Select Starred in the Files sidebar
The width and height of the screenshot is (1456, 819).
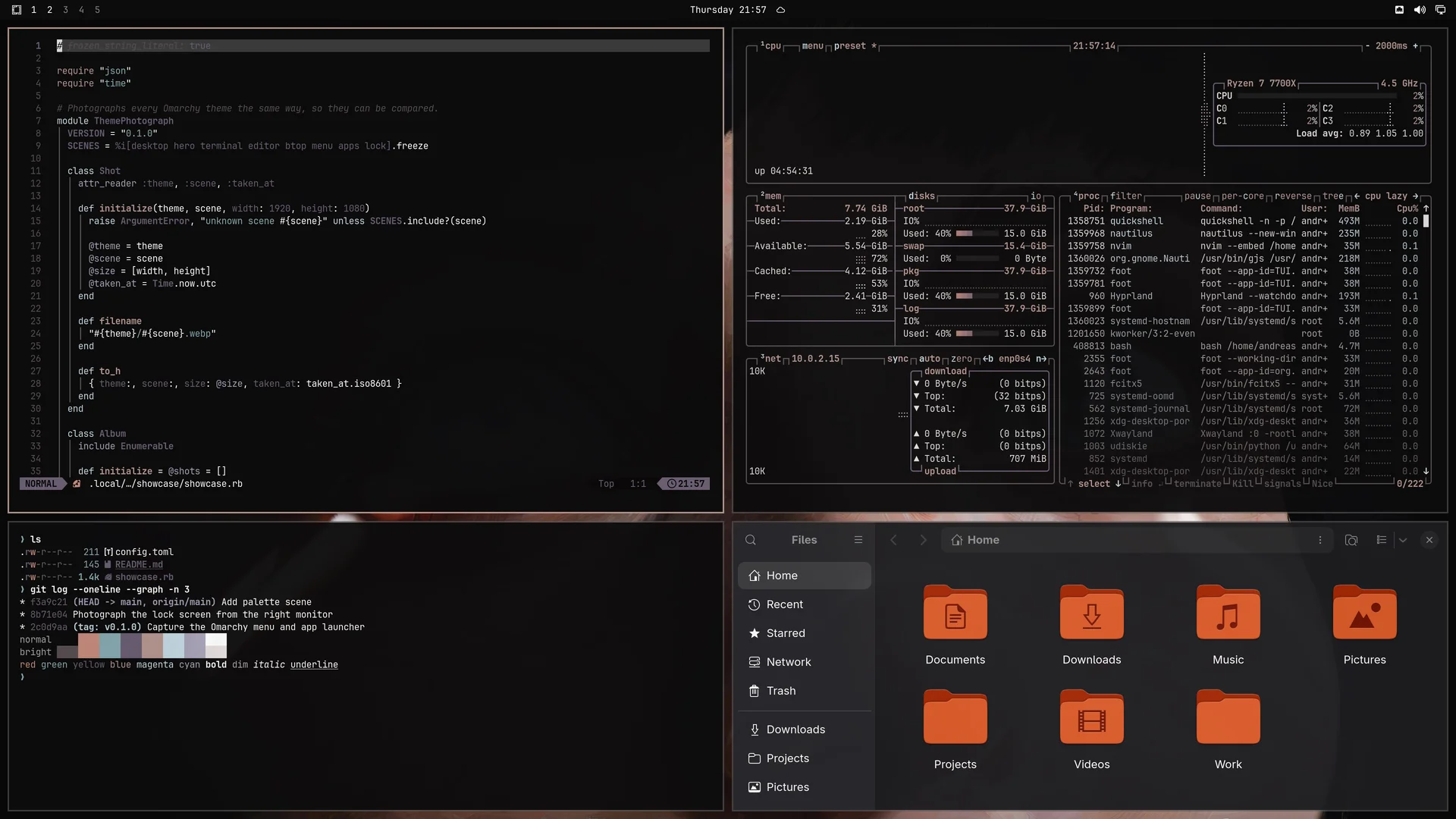(805, 633)
